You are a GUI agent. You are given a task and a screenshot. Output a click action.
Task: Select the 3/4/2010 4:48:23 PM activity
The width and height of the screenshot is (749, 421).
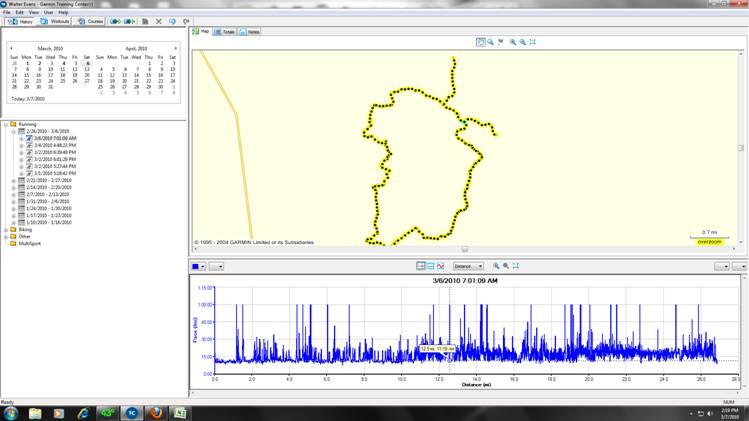[x=55, y=145]
